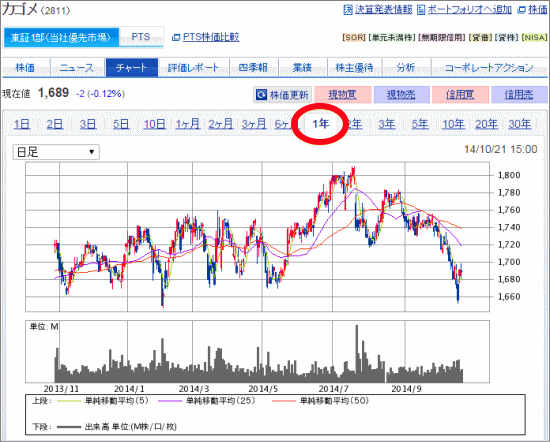Viewport: 550px width, 442px height.
Task: Select the 3日 chart period
Action: (x=88, y=124)
